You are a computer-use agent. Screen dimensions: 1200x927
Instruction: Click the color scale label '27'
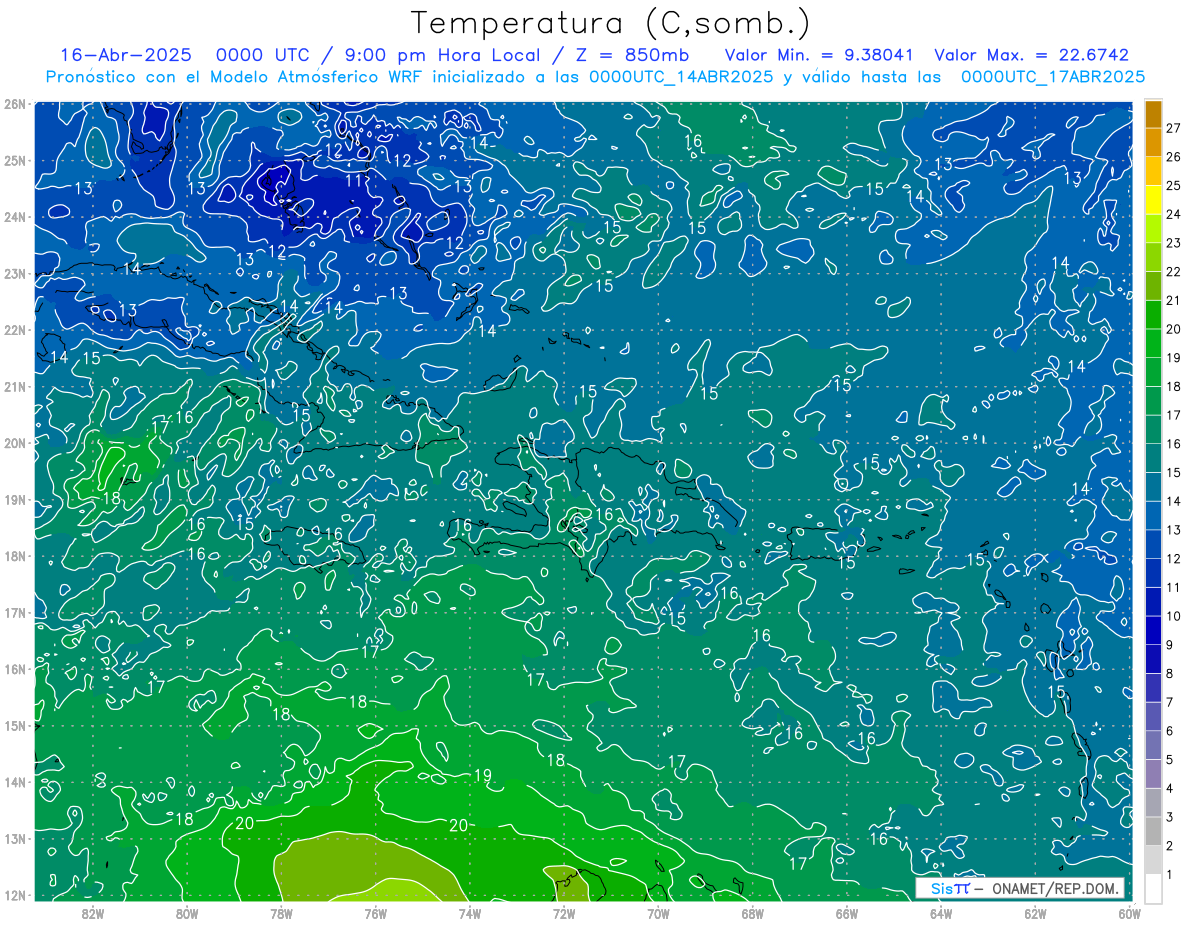[1174, 128]
